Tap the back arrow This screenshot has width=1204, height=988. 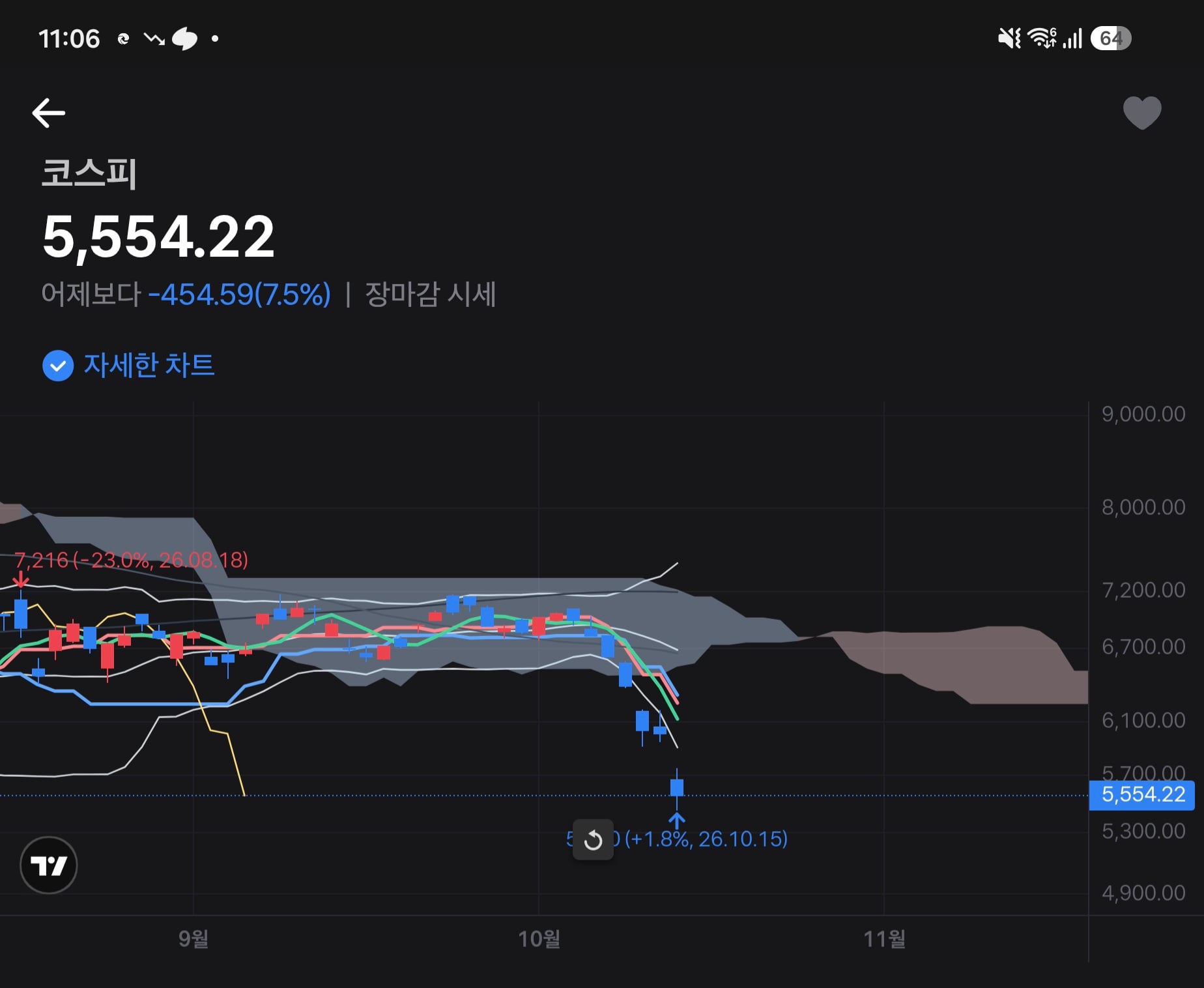coord(49,113)
